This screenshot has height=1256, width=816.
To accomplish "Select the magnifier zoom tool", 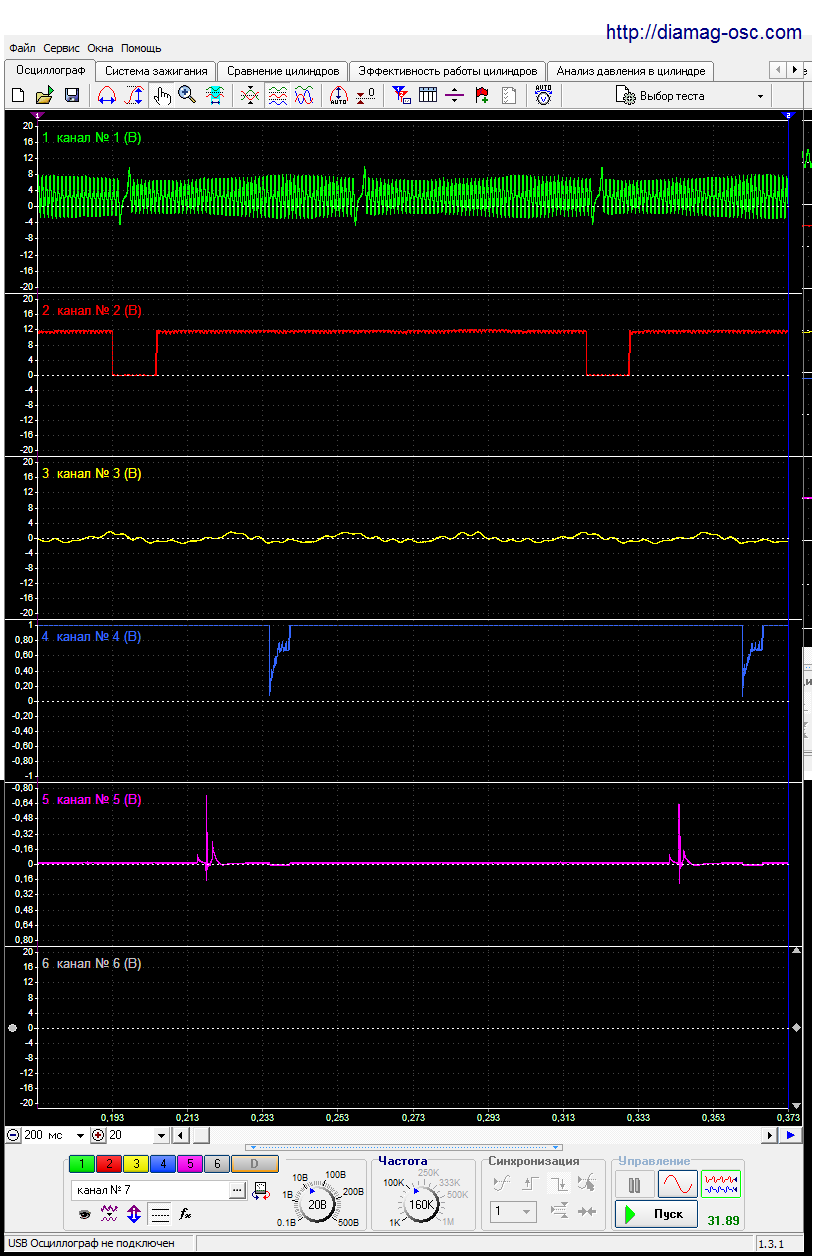I will (x=187, y=96).
